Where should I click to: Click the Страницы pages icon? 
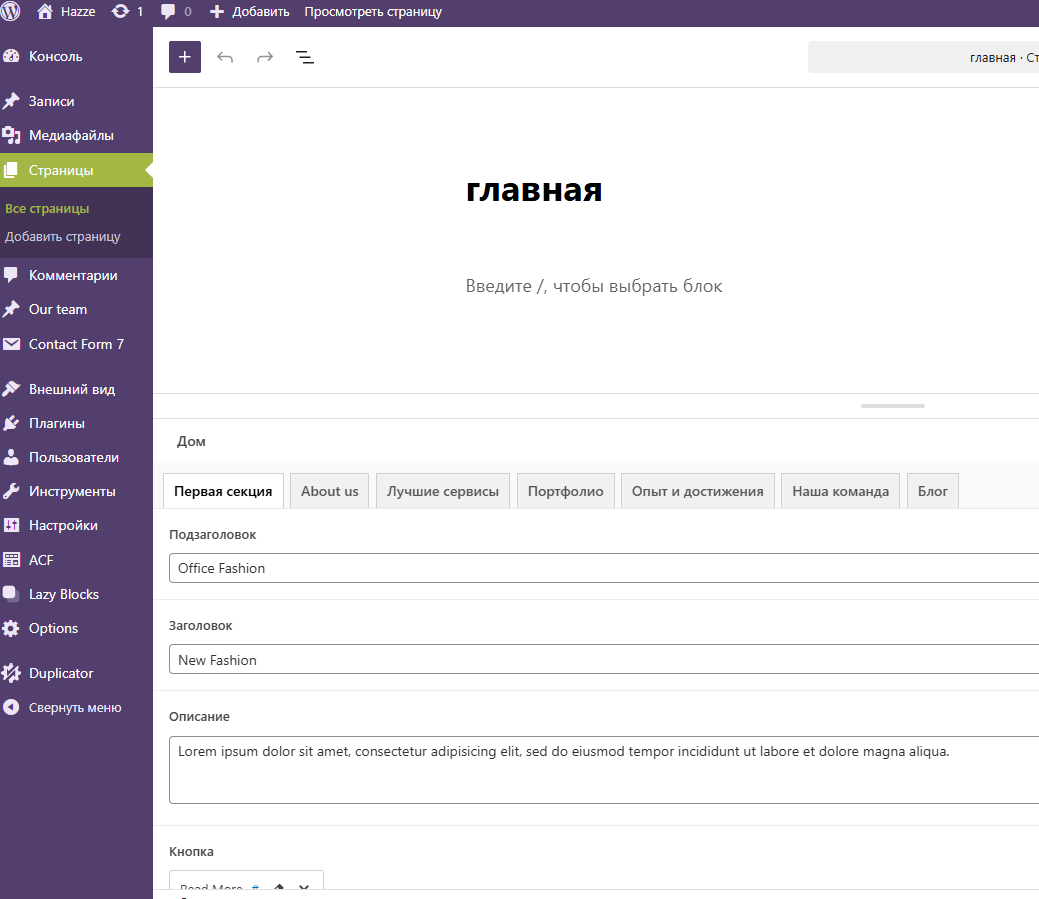11,170
